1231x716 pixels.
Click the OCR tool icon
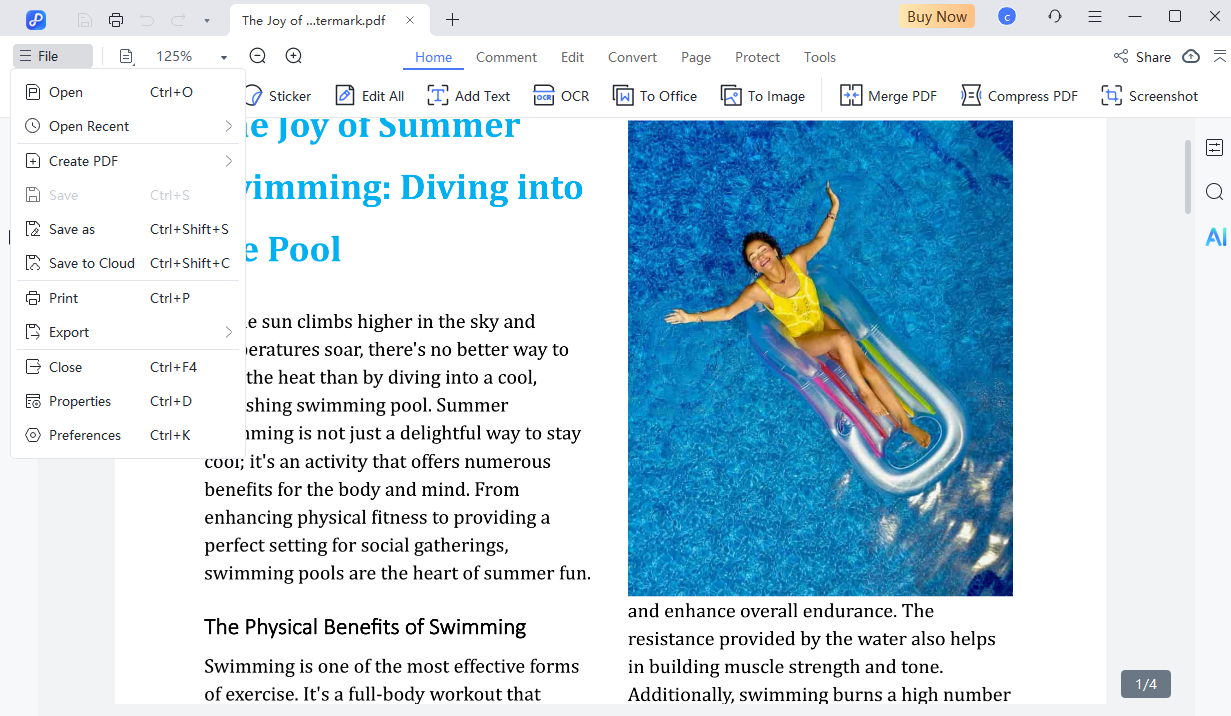click(x=544, y=96)
